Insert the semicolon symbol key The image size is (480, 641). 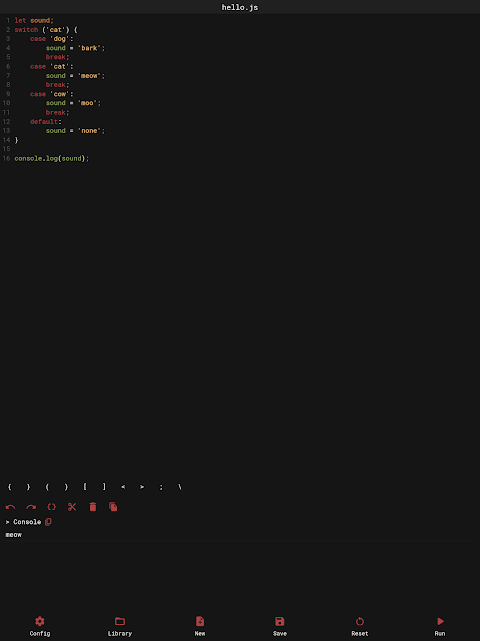click(x=161, y=487)
